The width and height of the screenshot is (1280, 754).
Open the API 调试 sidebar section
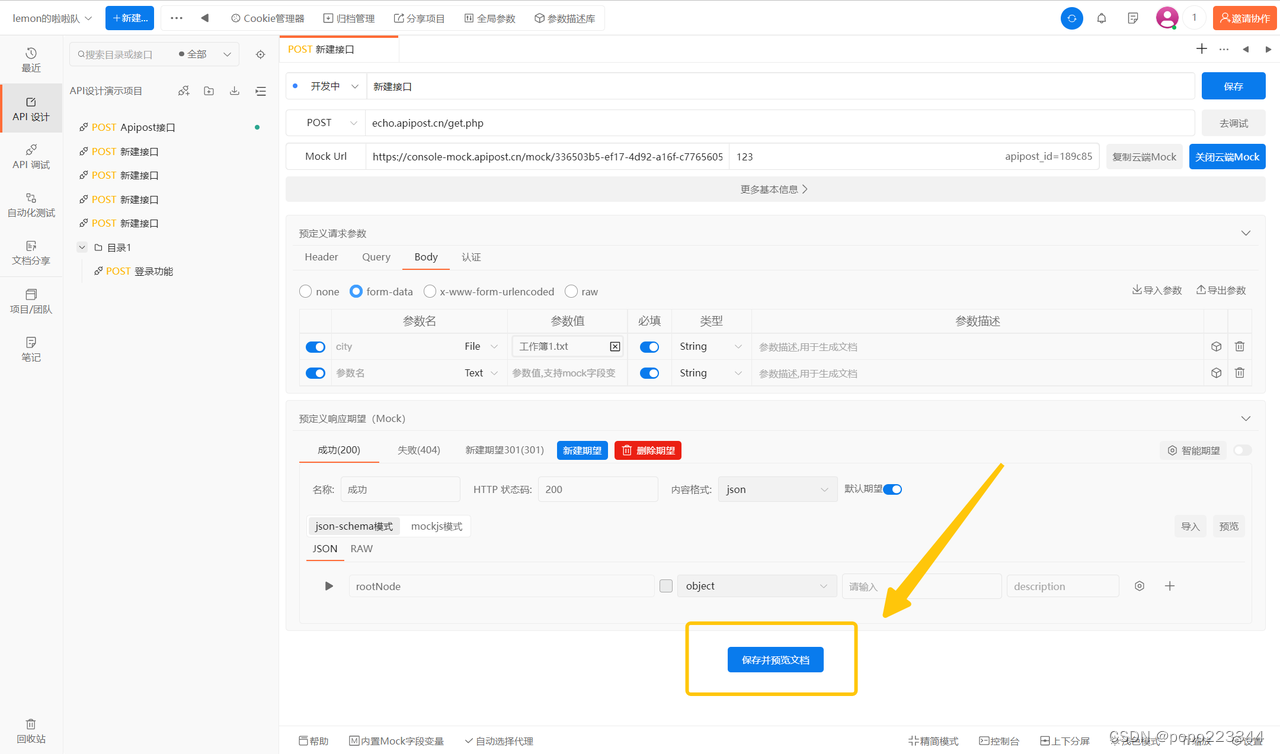click(x=31, y=156)
